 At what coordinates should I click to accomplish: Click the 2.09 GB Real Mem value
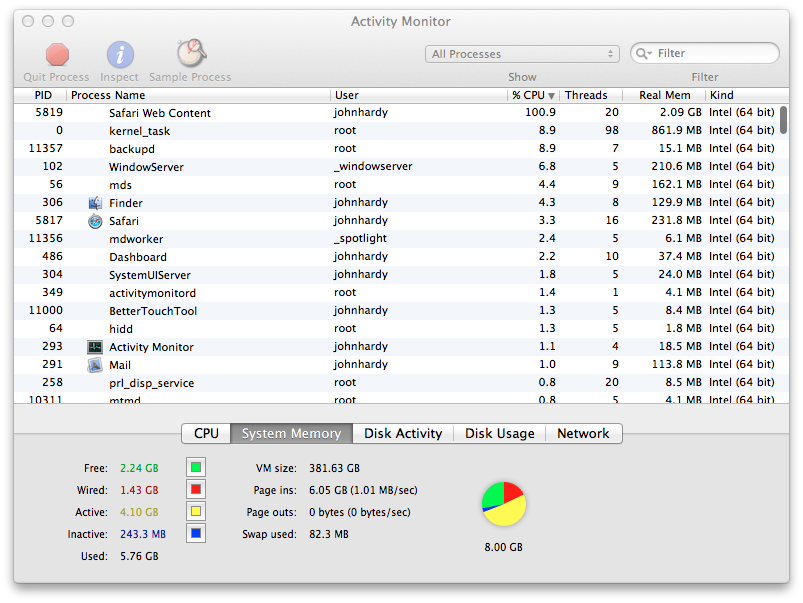point(681,112)
